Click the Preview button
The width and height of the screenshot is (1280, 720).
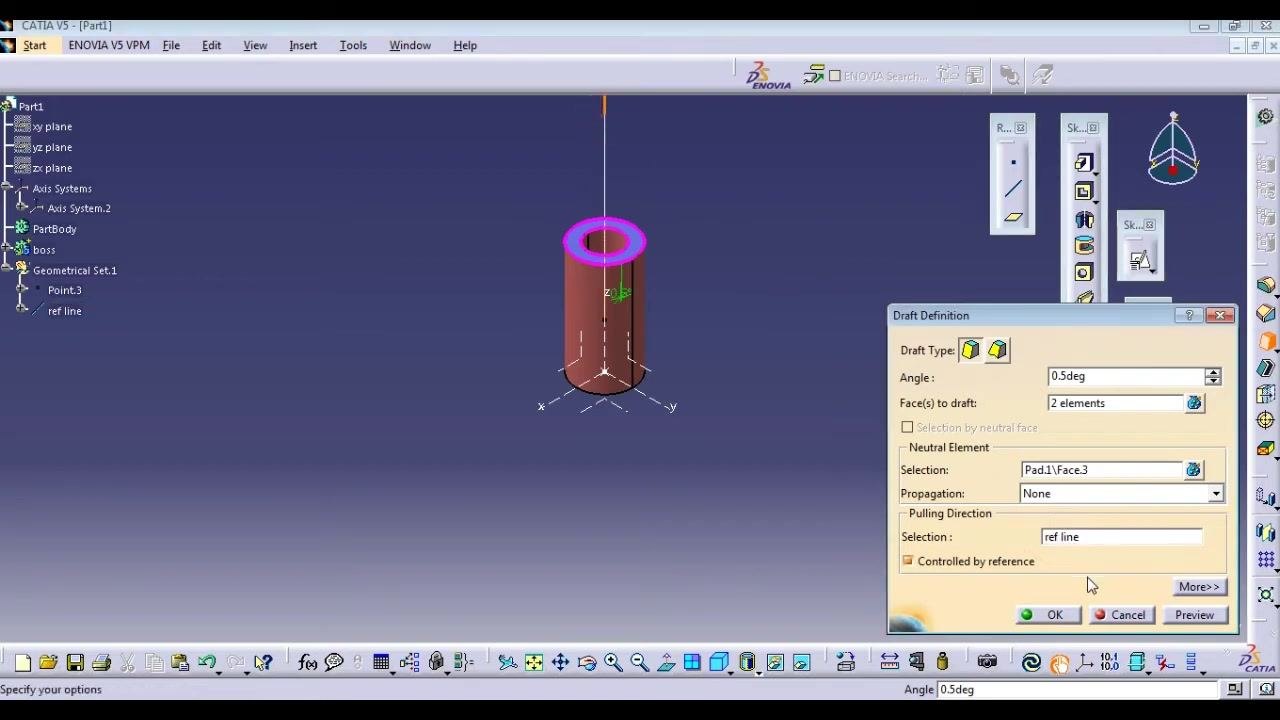coord(1195,615)
